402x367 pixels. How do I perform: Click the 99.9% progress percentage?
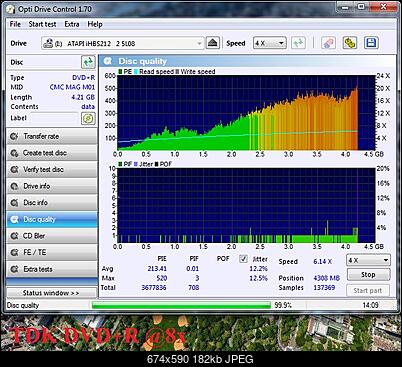[283, 305]
